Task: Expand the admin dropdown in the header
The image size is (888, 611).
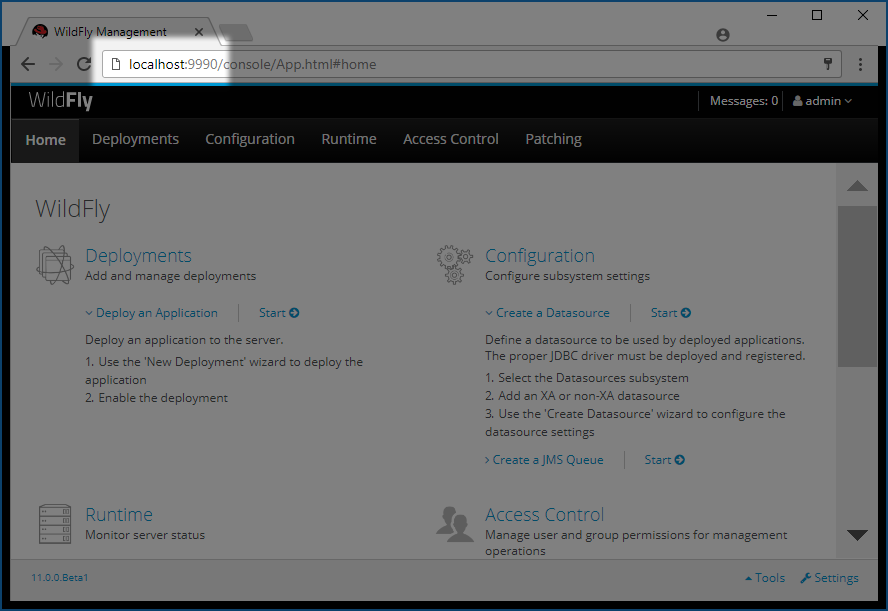Action: pos(822,100)
